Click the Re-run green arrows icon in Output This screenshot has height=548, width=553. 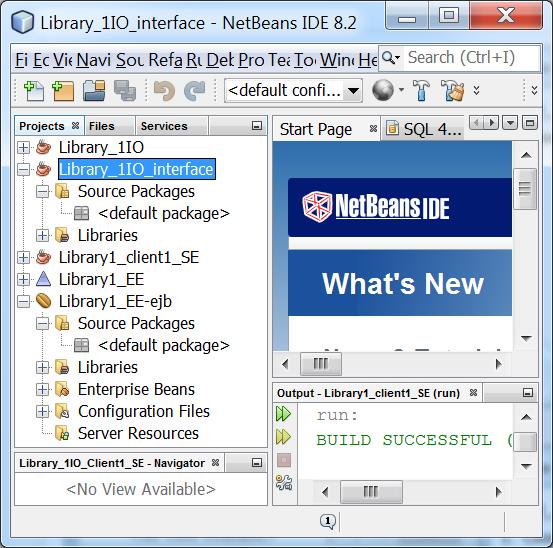284,414
